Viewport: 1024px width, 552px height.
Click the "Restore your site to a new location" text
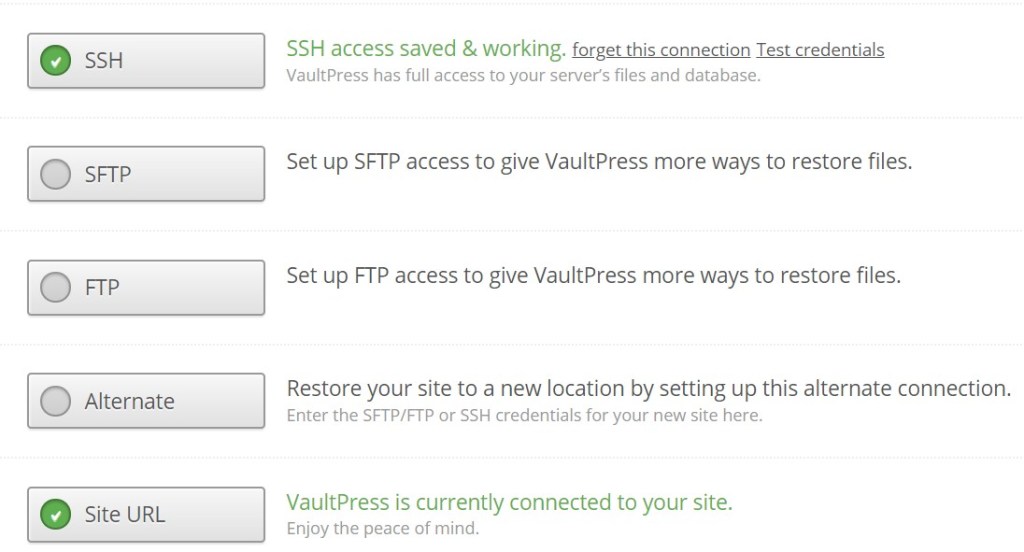pos(648,388)
